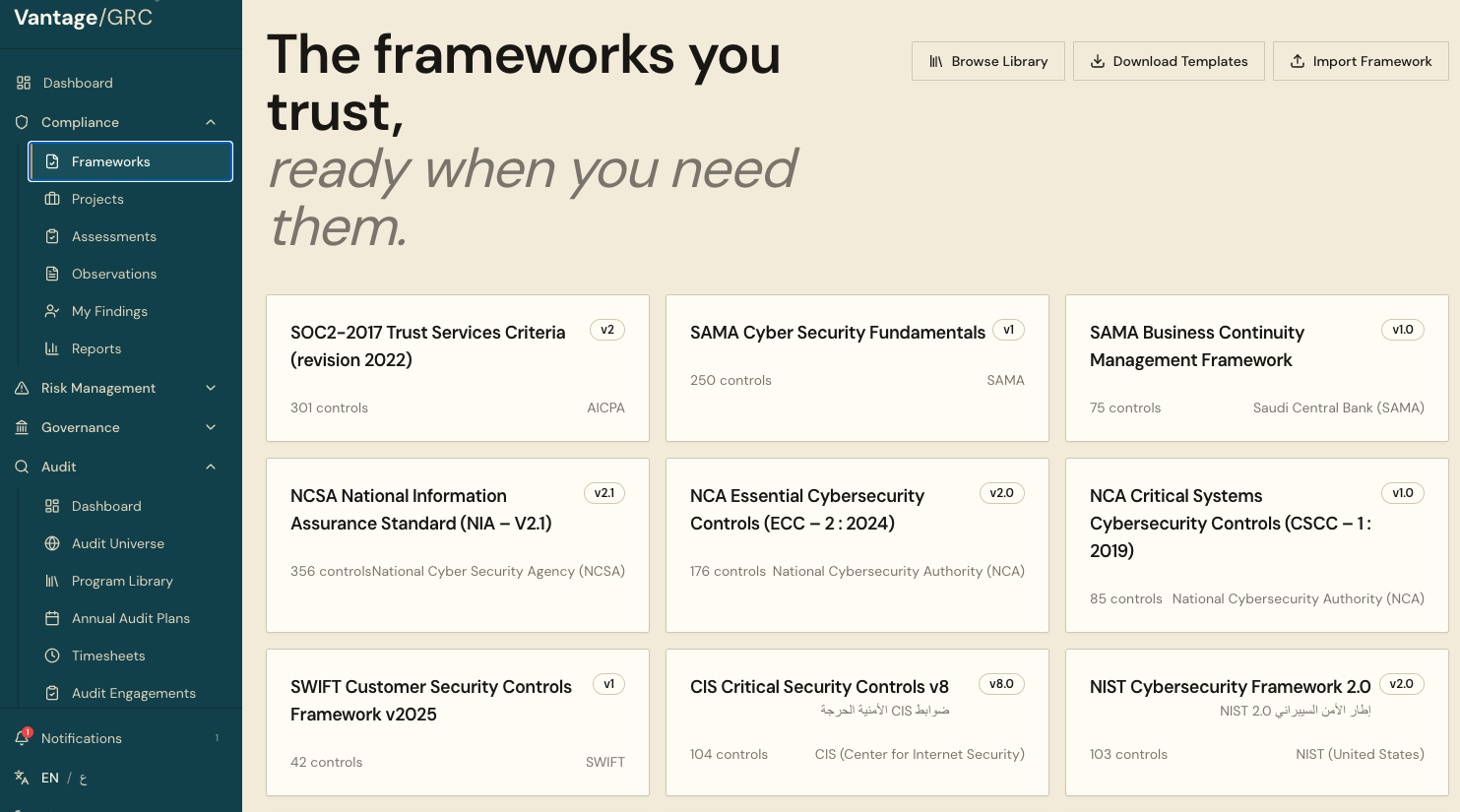1460x812 pixels.
Task: Click the Audit magnifier icon
Action: 22,467
